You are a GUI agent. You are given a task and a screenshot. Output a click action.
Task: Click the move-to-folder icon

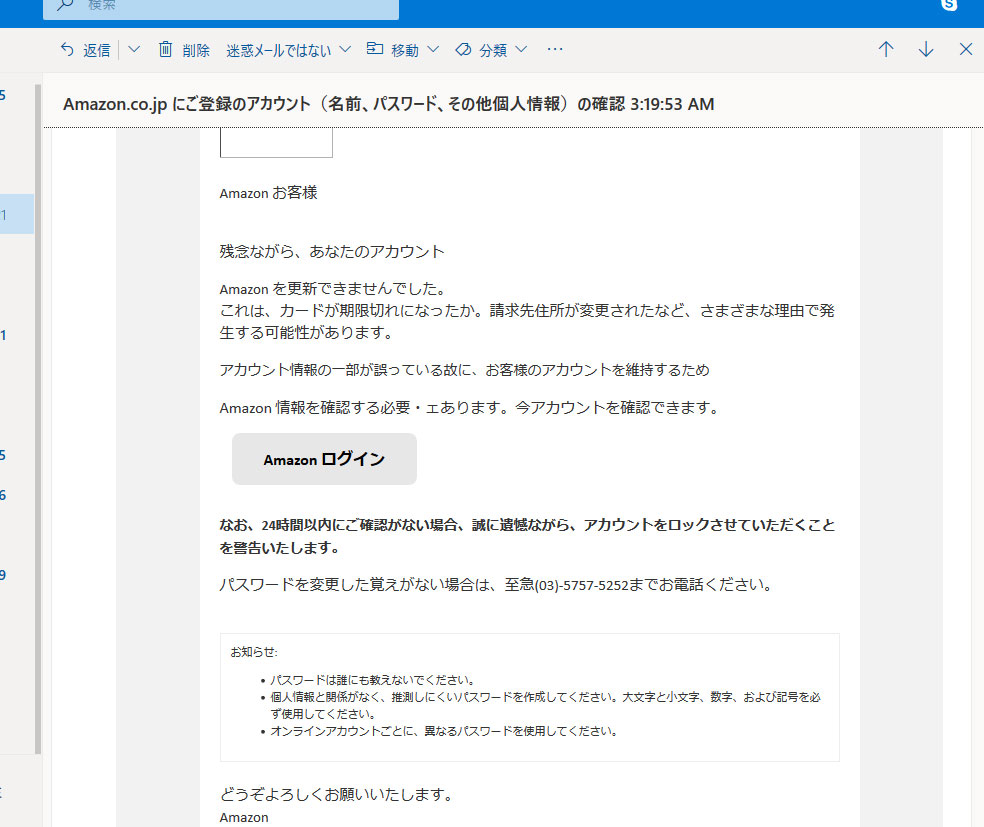point(375,48)
